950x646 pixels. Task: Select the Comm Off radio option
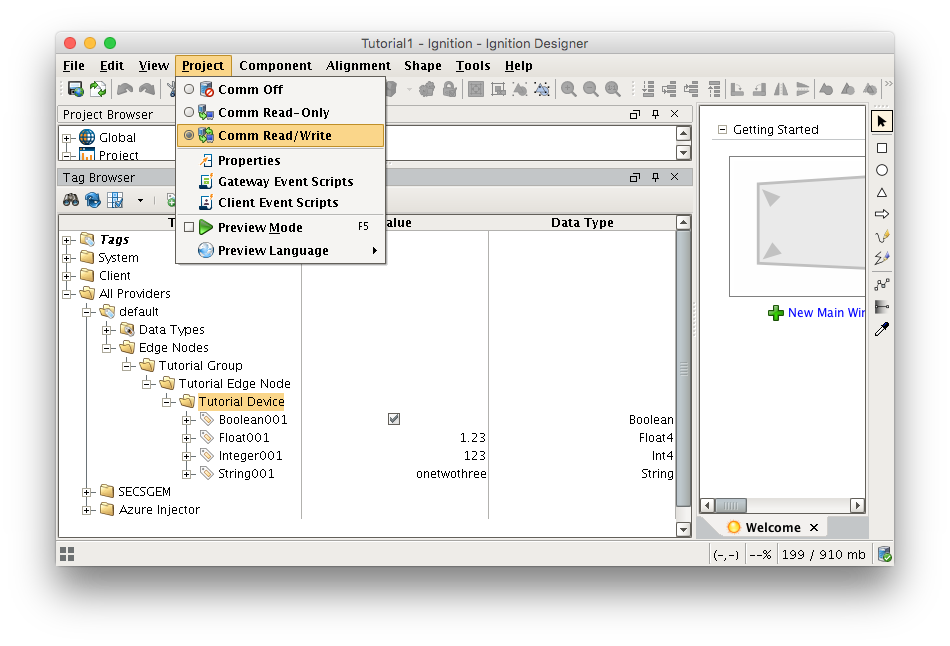pos(189,90)
